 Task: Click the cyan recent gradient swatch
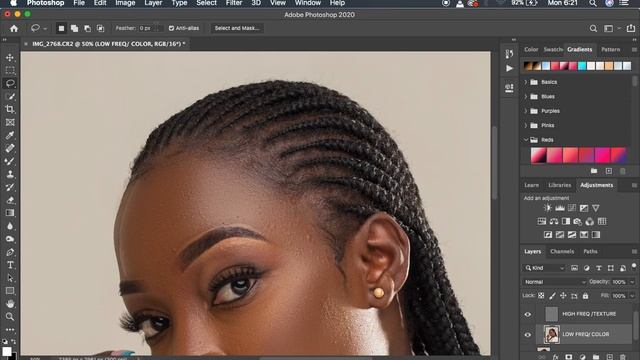click(x=582, y=65)
